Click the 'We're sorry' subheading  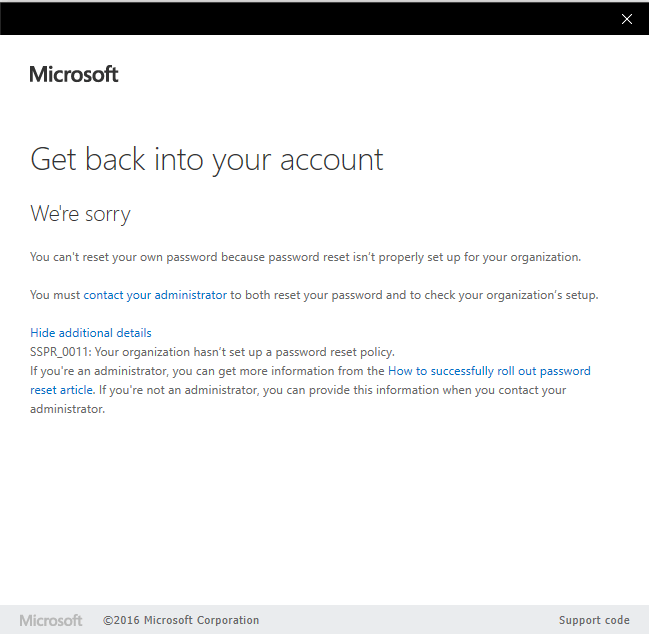[x=80, y=214]
